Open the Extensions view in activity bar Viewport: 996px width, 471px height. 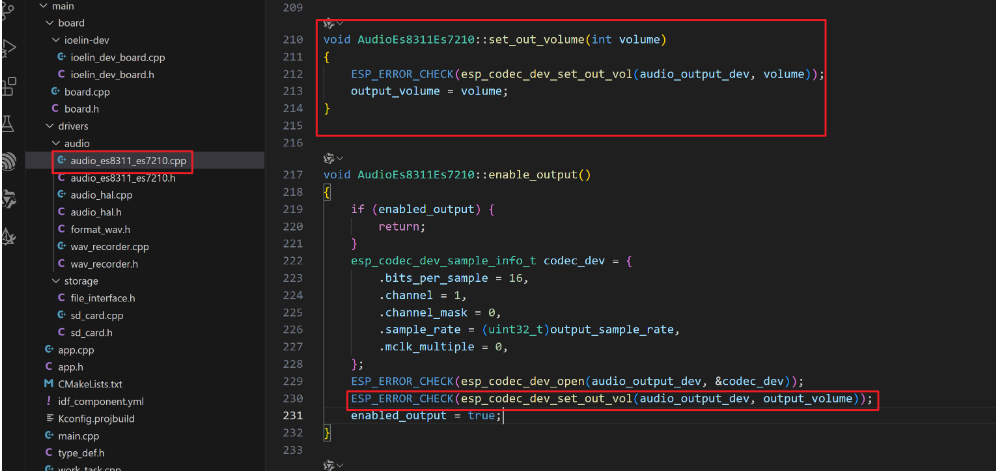(x=9, y=86)
